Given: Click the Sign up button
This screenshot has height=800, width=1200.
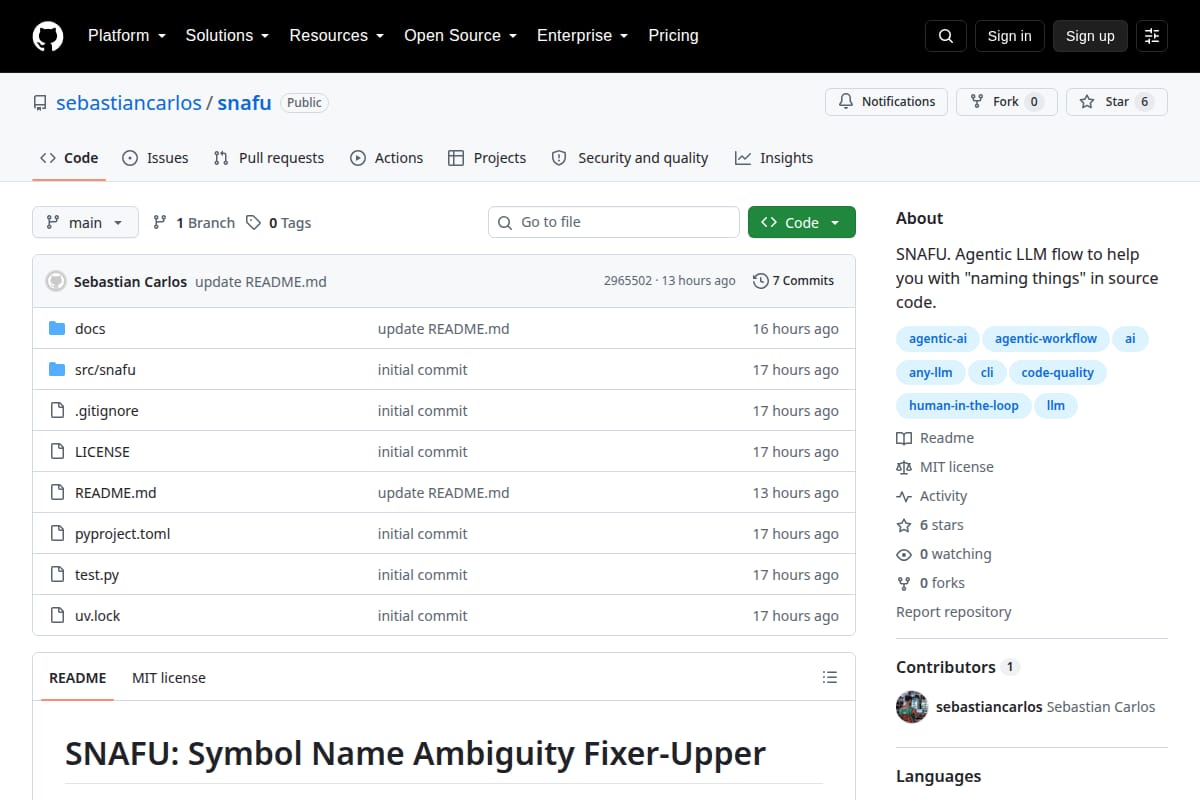Looking at the screenshot, I should click(x=1090, y=36).
